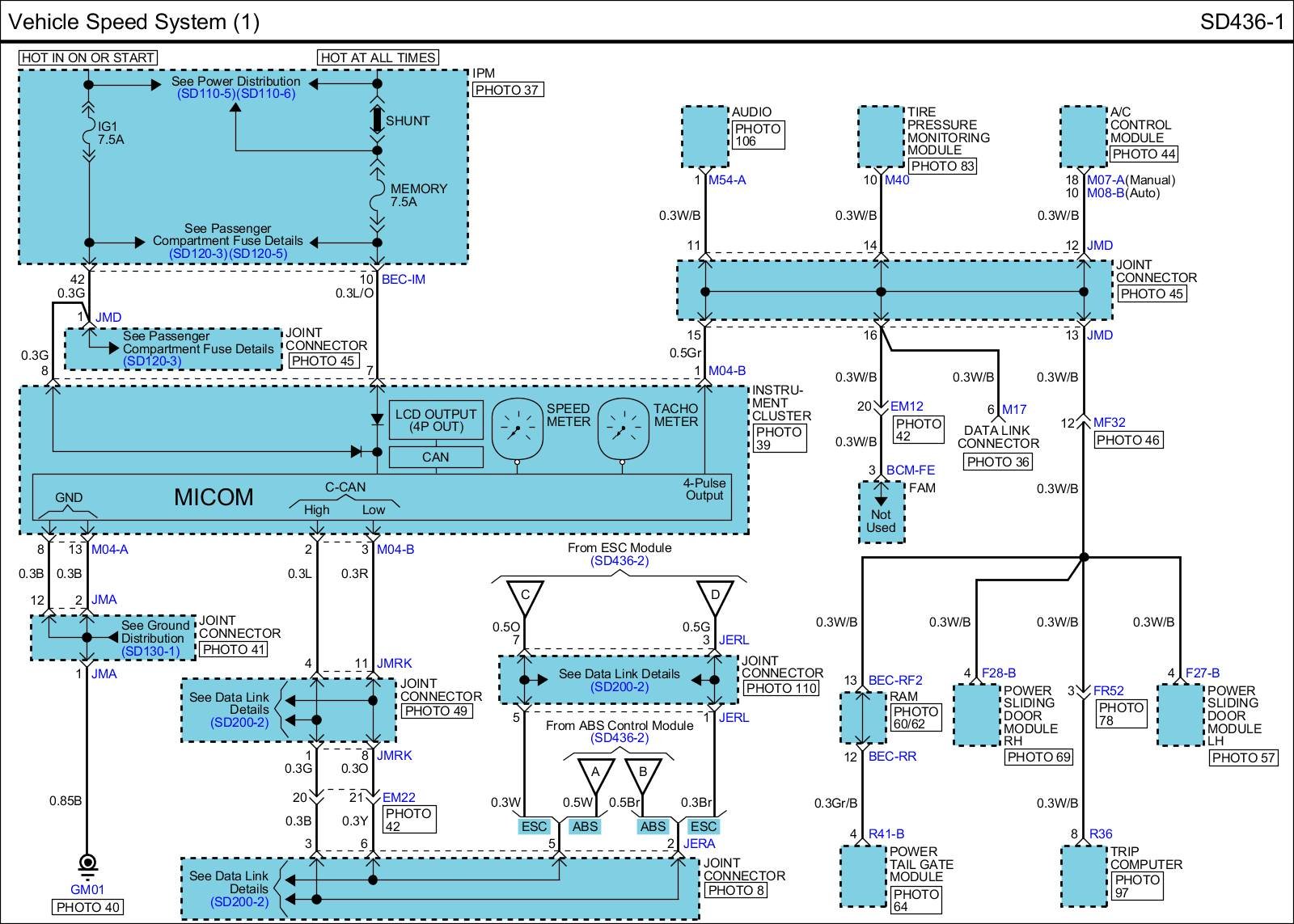Click the tachometer gauge symbol
Image resolution: width=1294 pixels, height=924 pixels.
coord(624,428)
